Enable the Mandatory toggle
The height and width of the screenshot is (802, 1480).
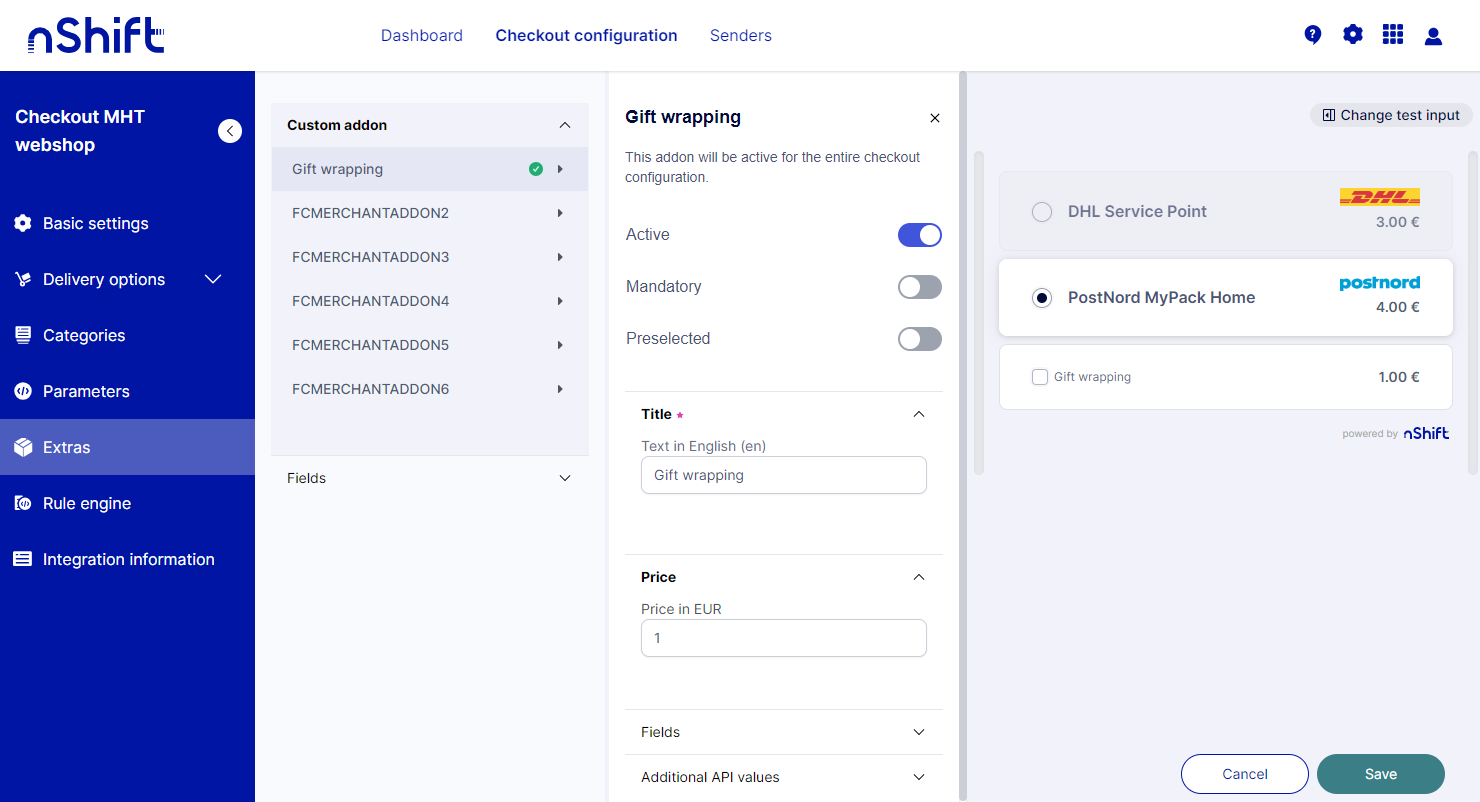(919, 287)
